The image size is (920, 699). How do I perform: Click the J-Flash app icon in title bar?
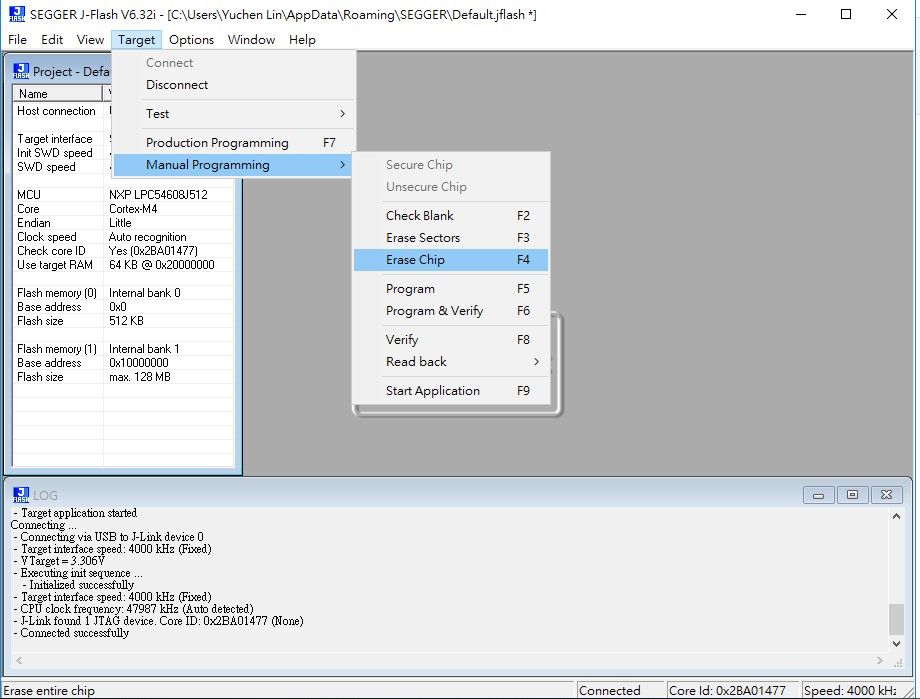(x=17, y=14)
